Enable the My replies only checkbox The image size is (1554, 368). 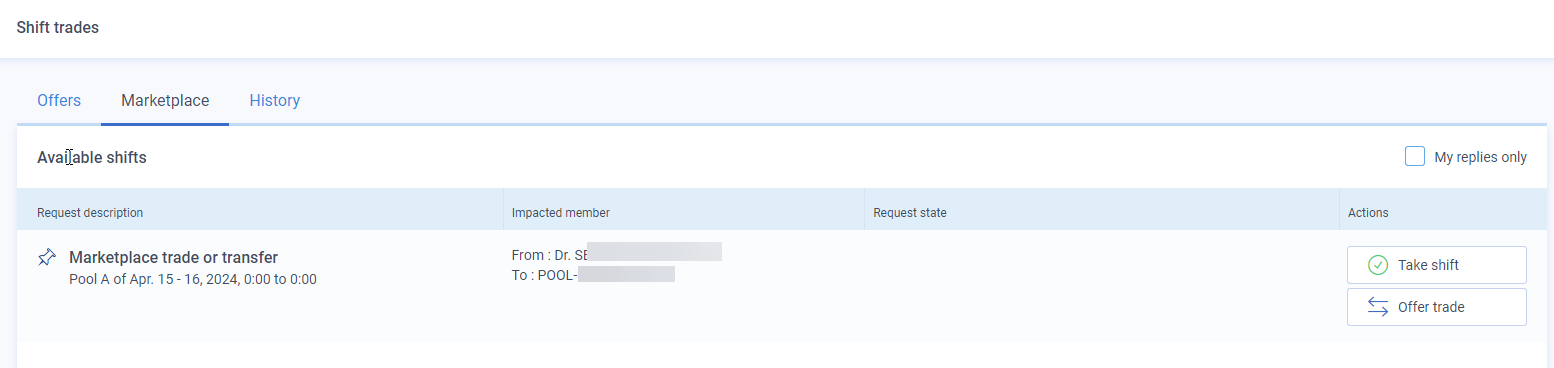(x=1414, y=156)
